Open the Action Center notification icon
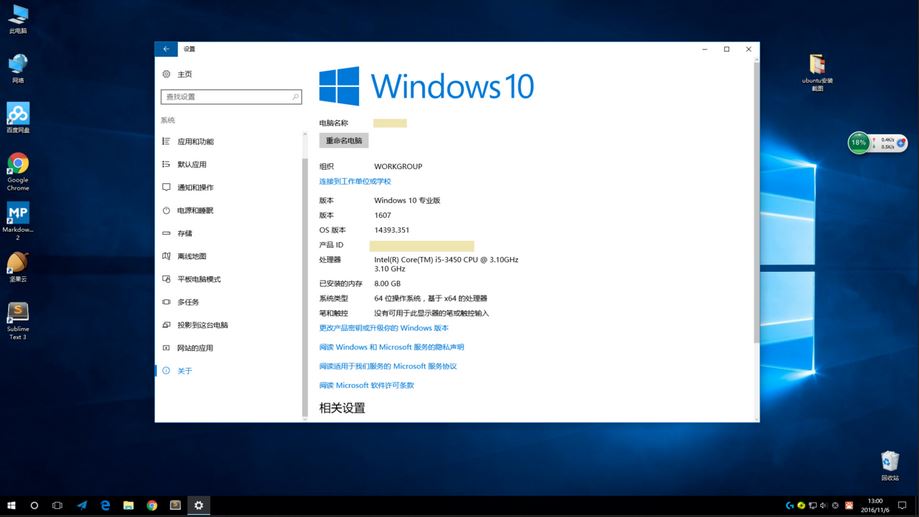This screenshot has width=919, height=517. [902, 505]
